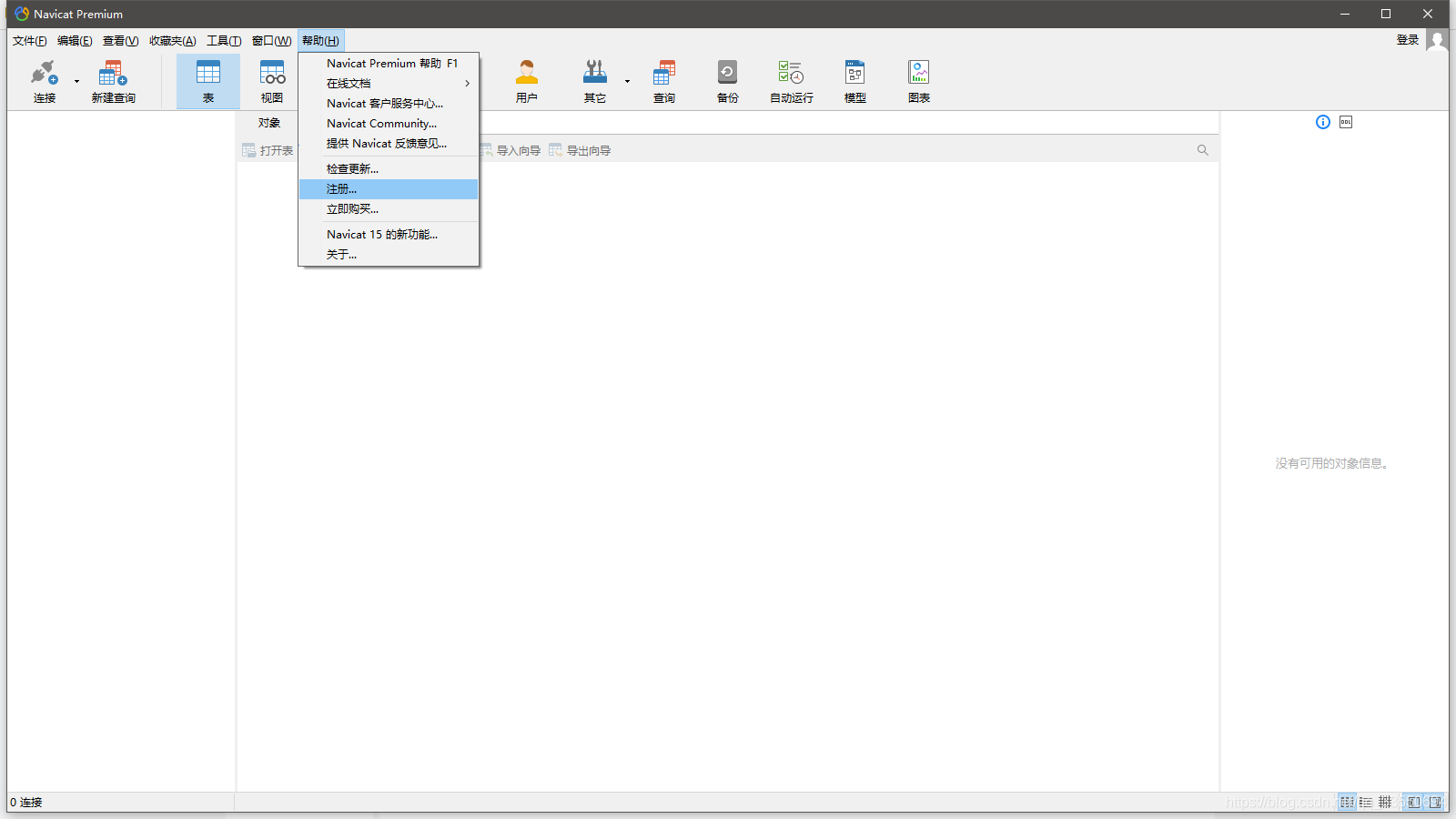1456x819 pixels.
Task: Click the 打开表 button
Action: click(268, 150)
